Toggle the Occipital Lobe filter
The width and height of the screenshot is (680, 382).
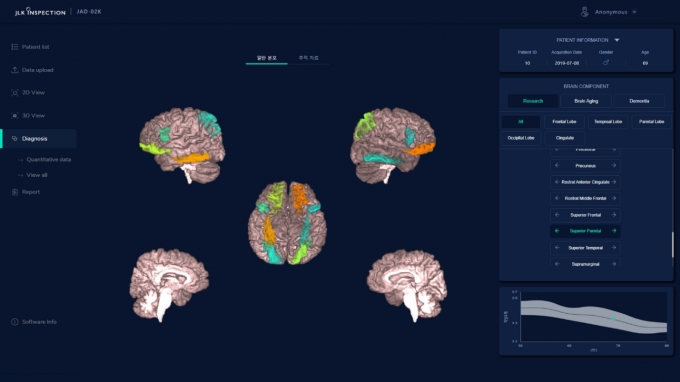(521, 138)
